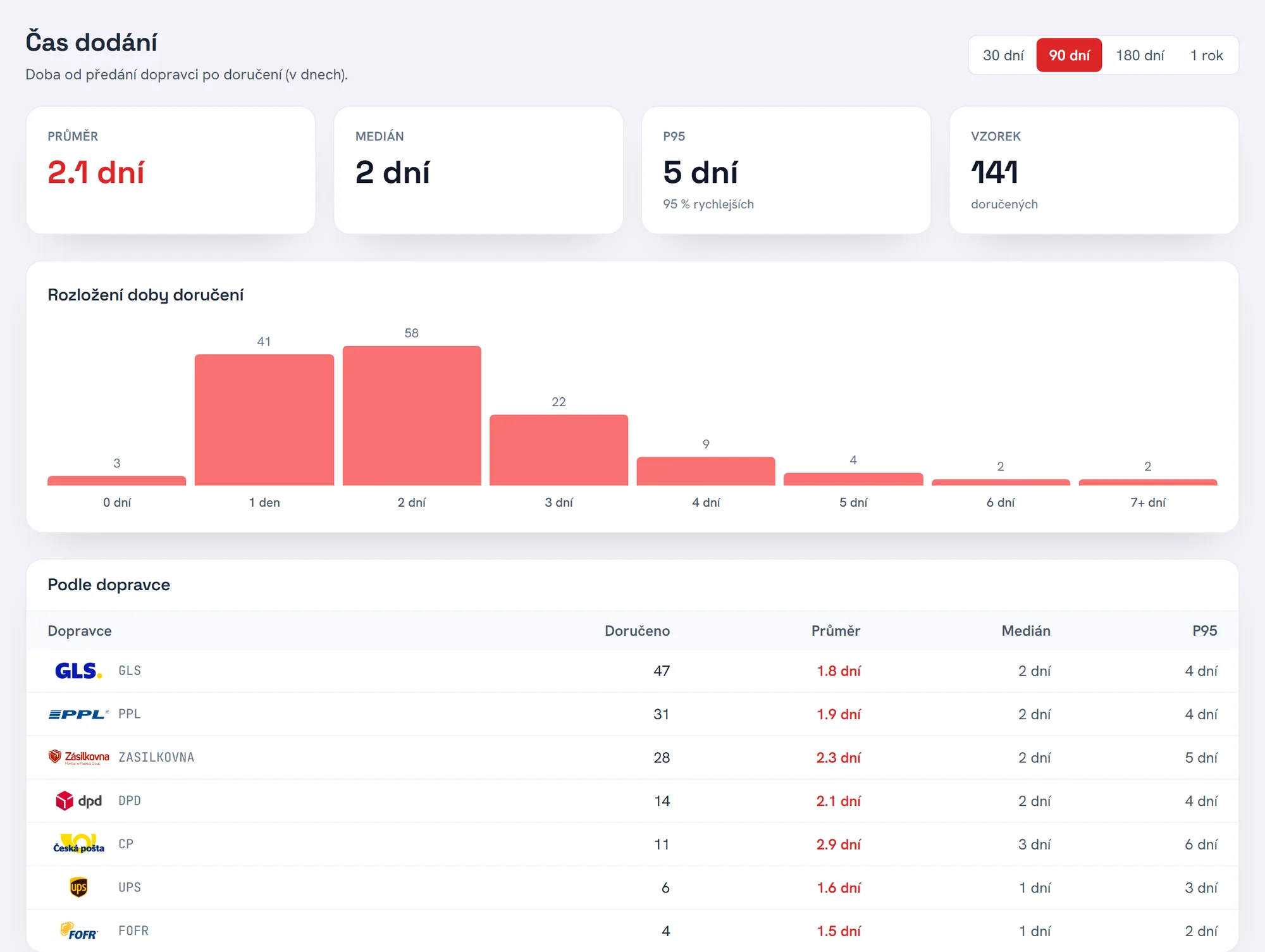Click the 2 dní histogram bar
The height and width of the screenshot is (952, 1265).
pos(412,416)
